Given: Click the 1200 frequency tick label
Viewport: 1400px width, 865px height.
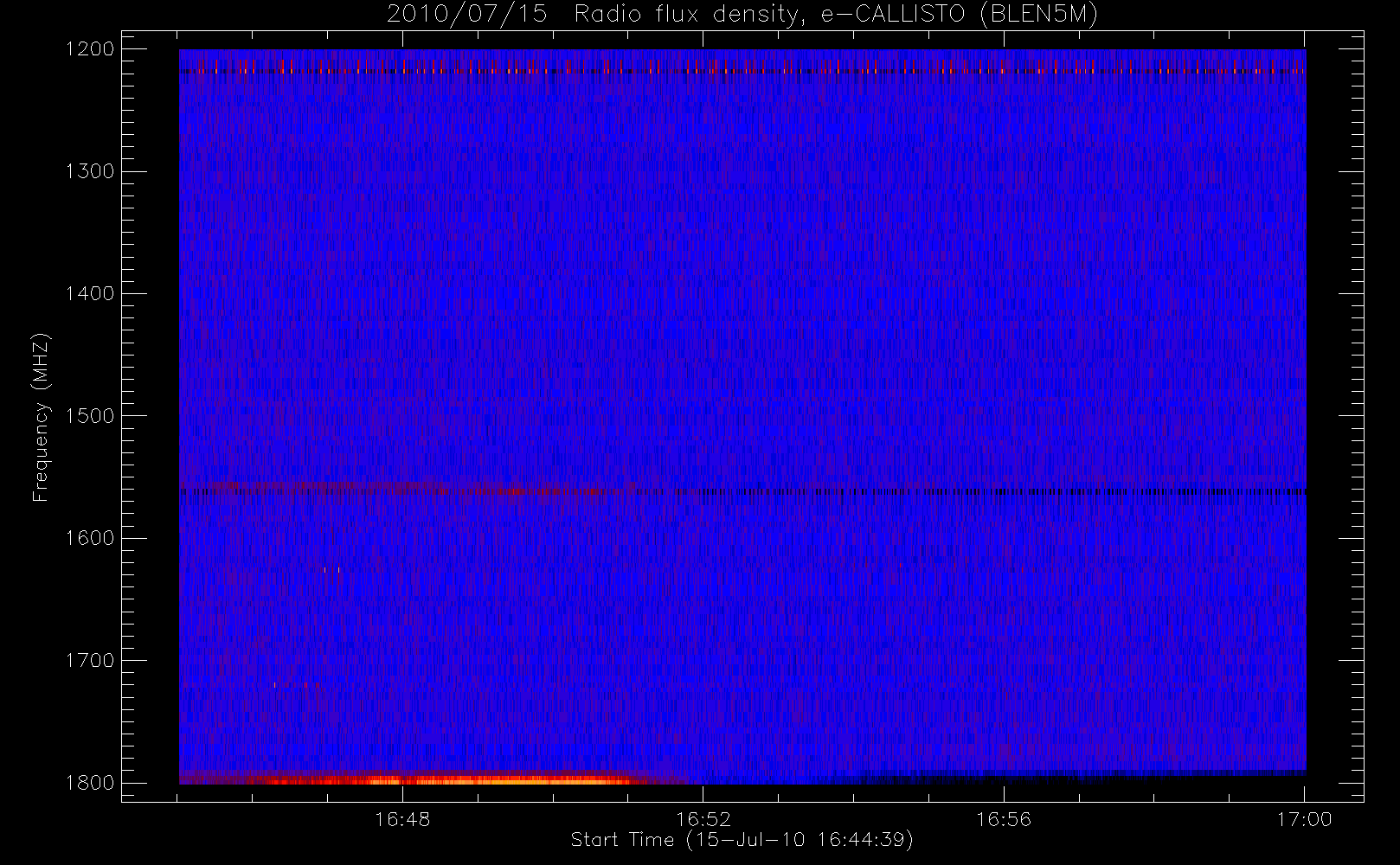Looking at the screenshot, I should [90, 49].
